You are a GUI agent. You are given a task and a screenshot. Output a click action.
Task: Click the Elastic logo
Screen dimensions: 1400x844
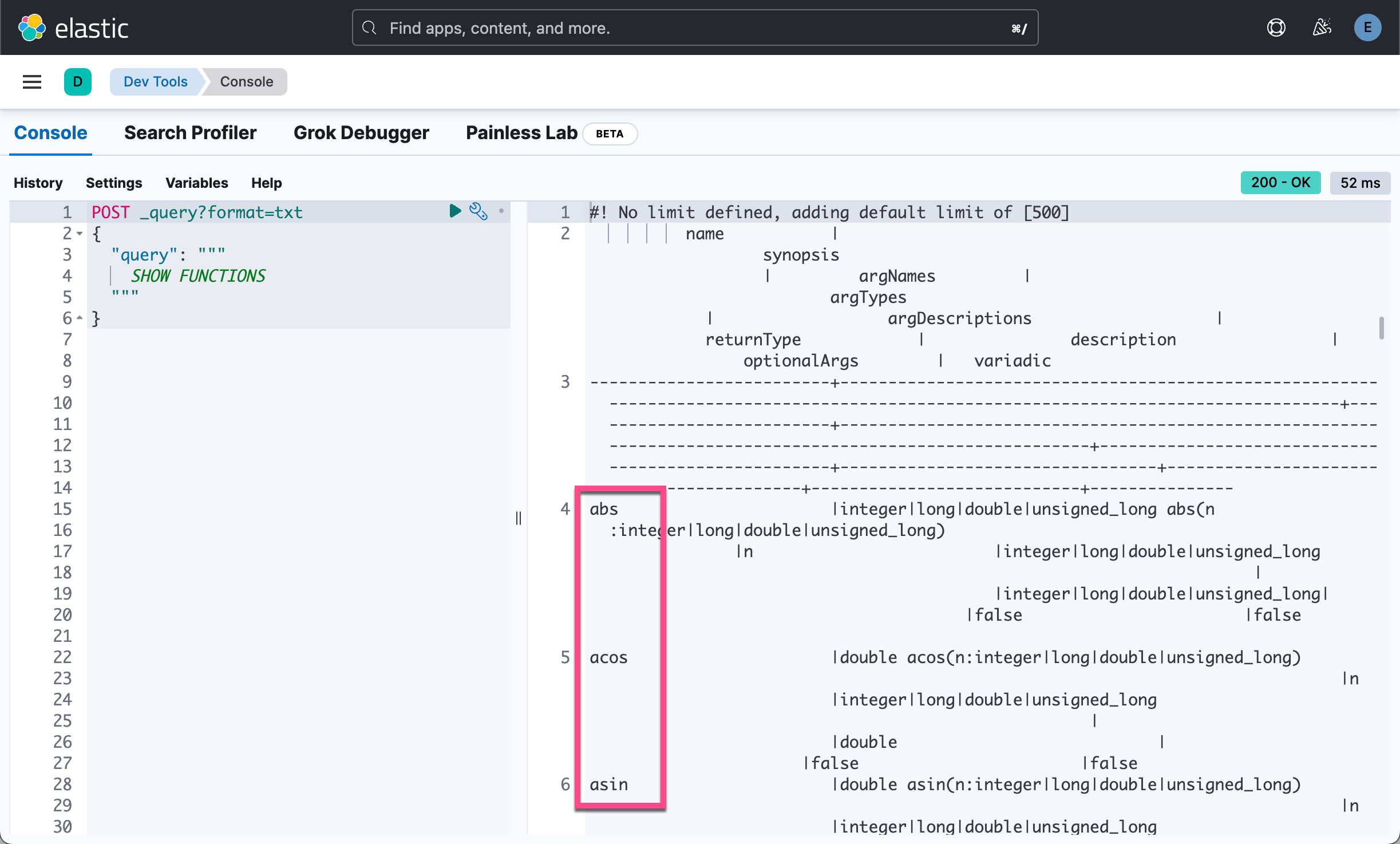coord(74,27)
